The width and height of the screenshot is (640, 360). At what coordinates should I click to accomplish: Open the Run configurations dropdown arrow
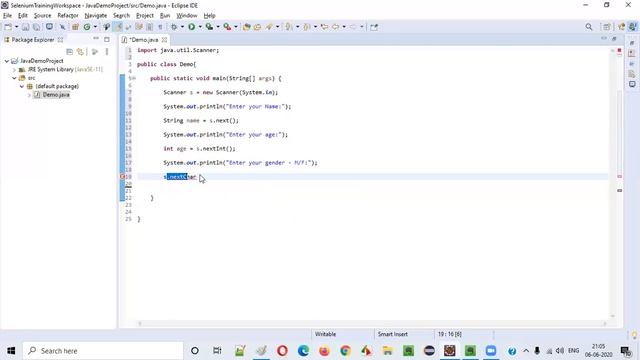coord(200,27)
